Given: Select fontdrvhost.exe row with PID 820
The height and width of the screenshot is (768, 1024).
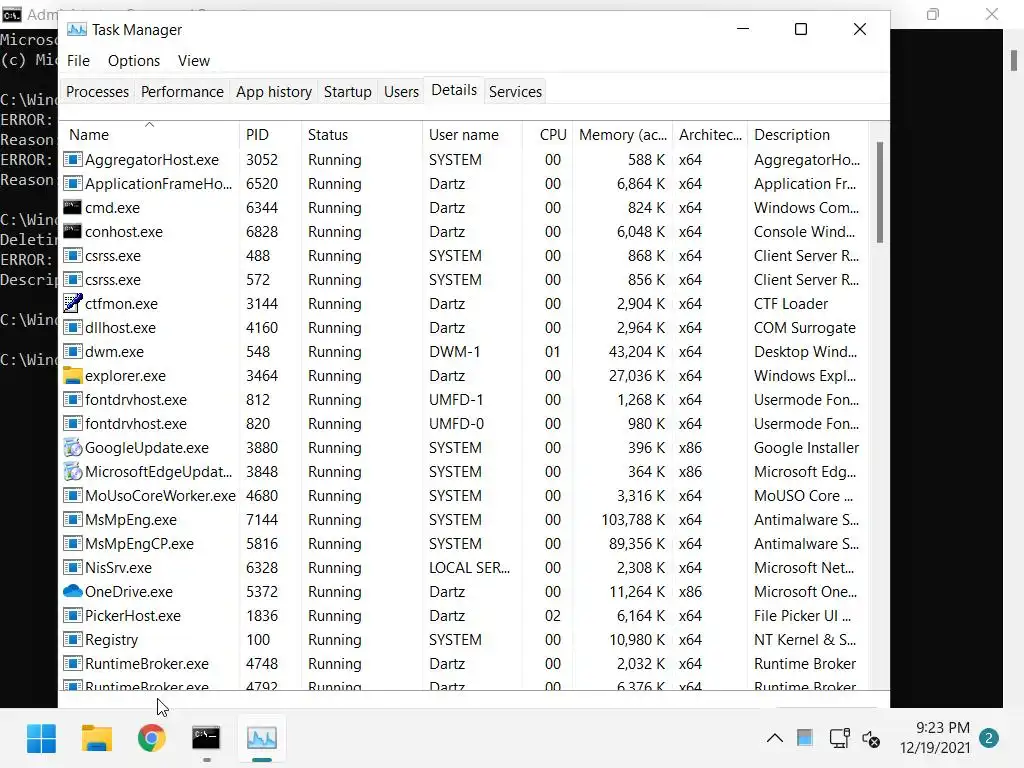Looking at the screenshot, I should [x=464, y=424].
